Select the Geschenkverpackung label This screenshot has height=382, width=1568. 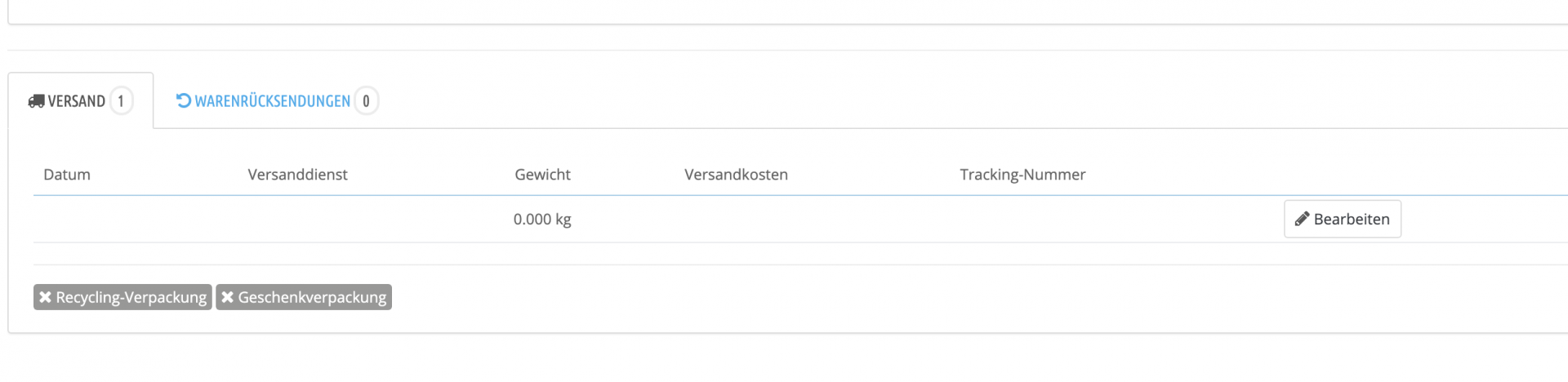coord(304,297)
